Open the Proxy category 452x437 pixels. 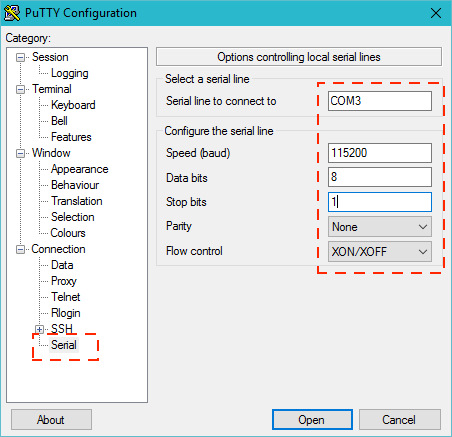[64, 281]
